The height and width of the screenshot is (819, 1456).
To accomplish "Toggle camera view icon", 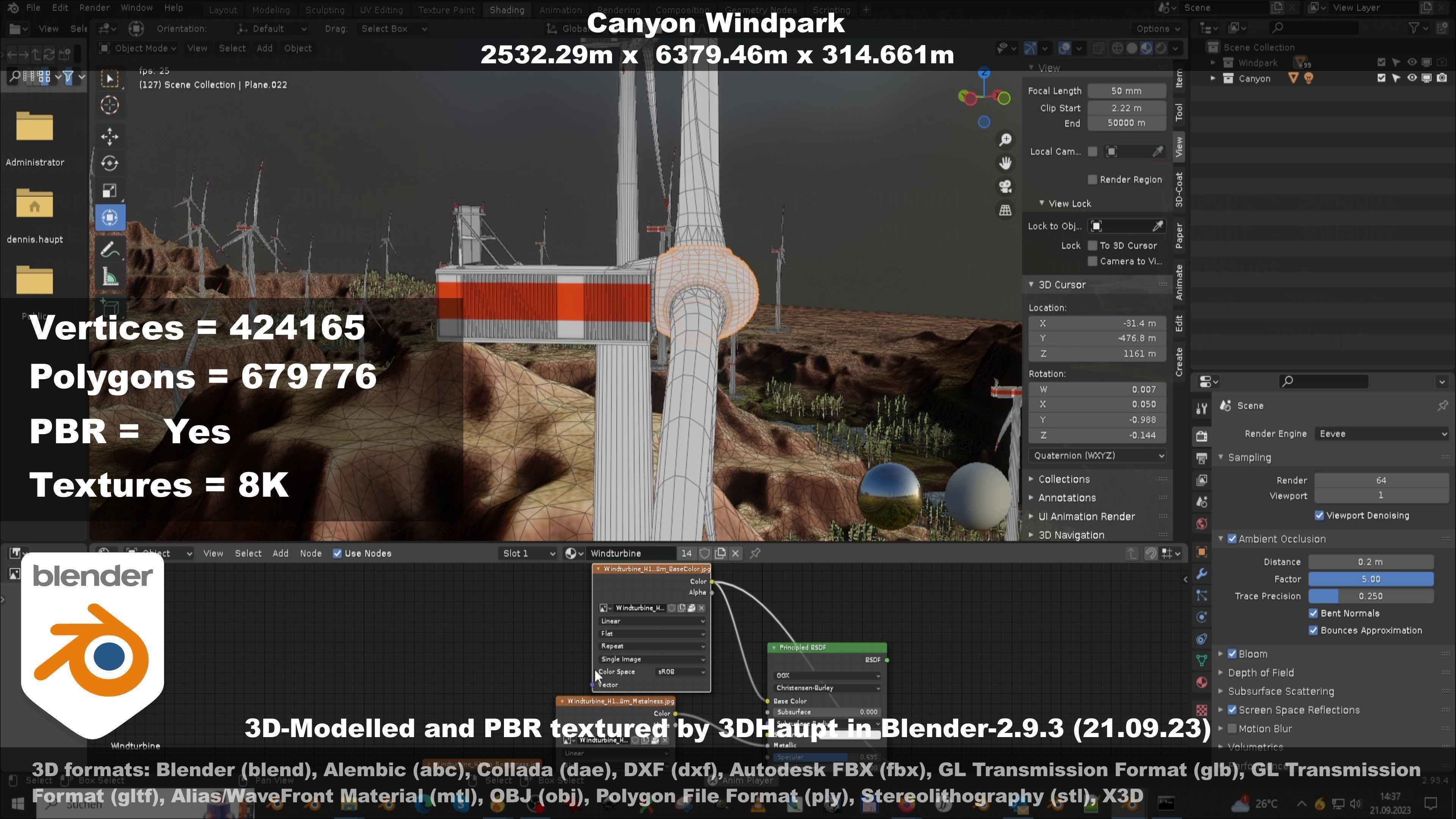I will pyautogui.click(x=1005, y=187).
